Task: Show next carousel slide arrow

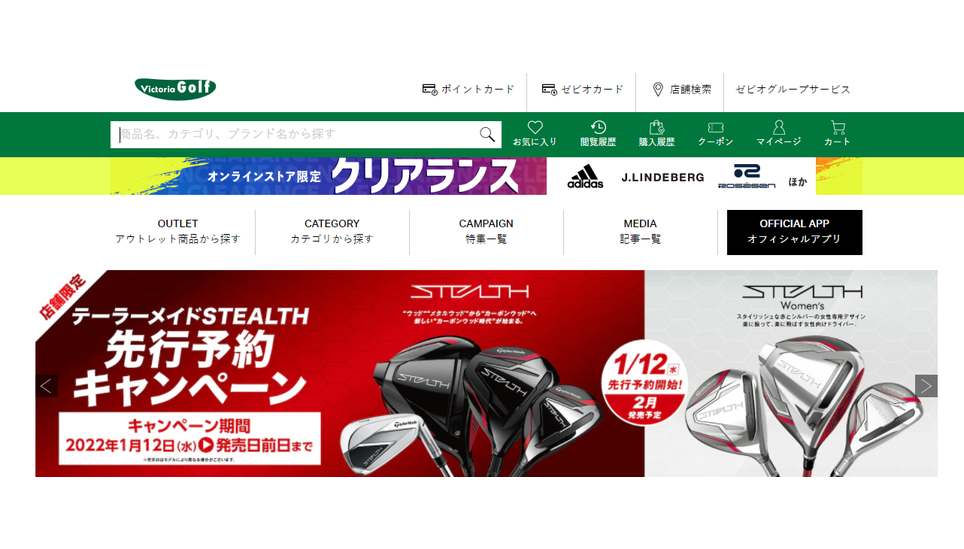Action: [x=926, y=386]
